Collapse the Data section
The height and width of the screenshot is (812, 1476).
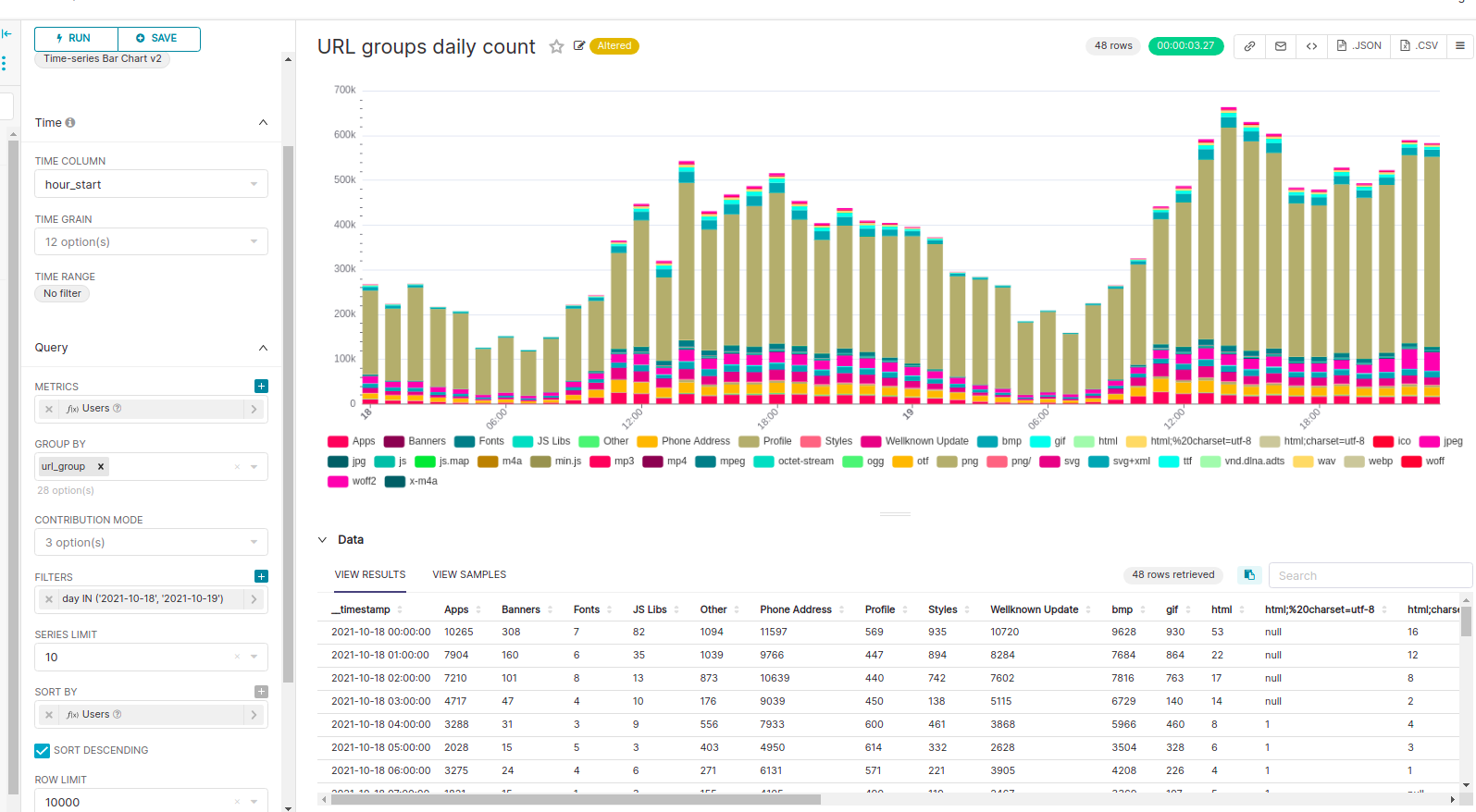click(322, 540)
